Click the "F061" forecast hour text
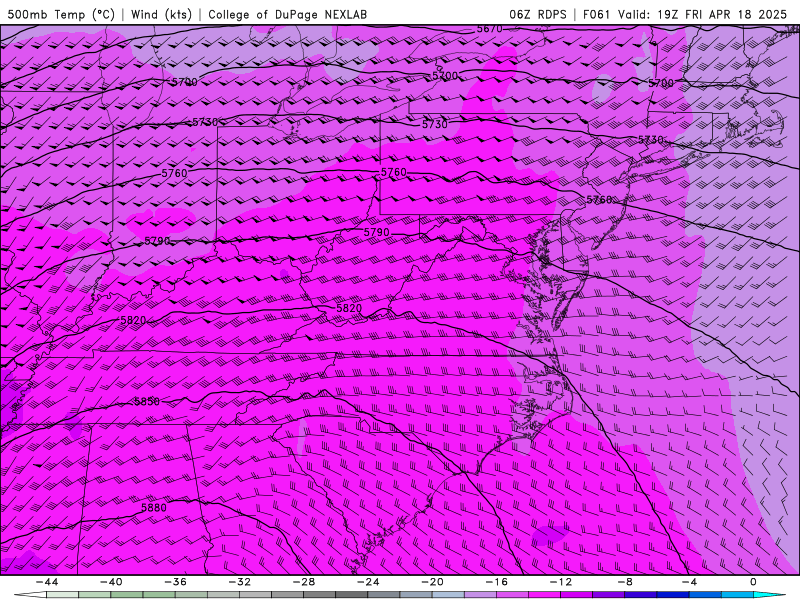The height and width of the screenshot is (600, 800). click(596, 14)
